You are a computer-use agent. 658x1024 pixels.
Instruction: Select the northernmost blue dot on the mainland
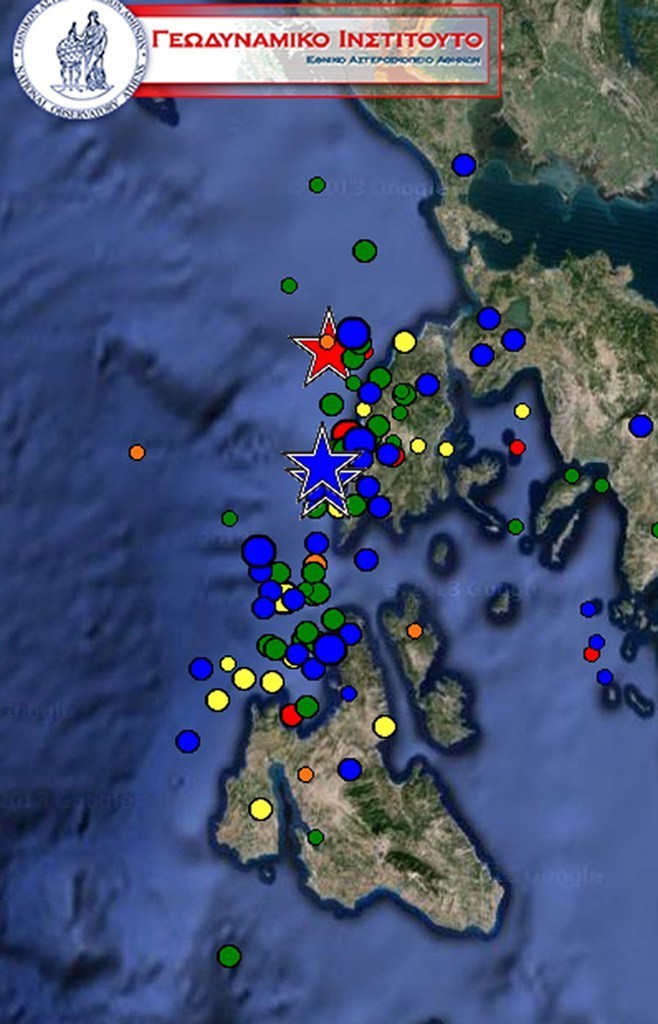[x=463, y=165]
